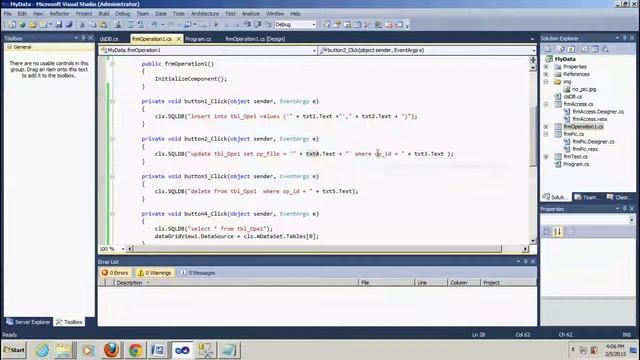Viewport: 640px width, 360px height.
Task: Click Categorized icon in Properties panel
Action: click(547, 232)
